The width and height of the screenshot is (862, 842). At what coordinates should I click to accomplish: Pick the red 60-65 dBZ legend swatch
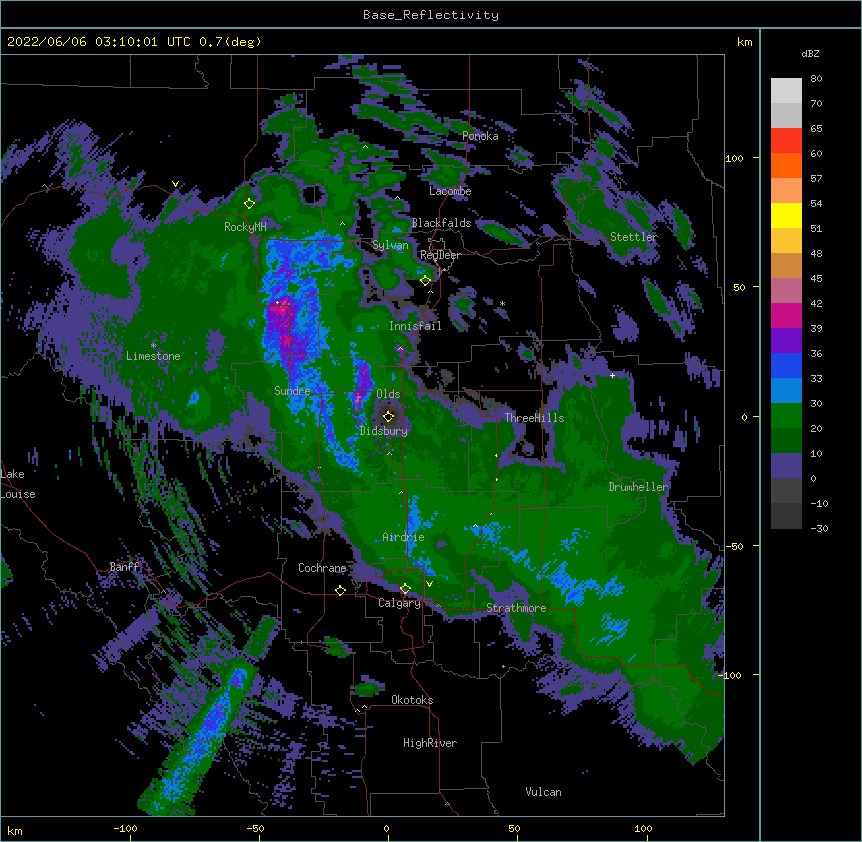786,141
